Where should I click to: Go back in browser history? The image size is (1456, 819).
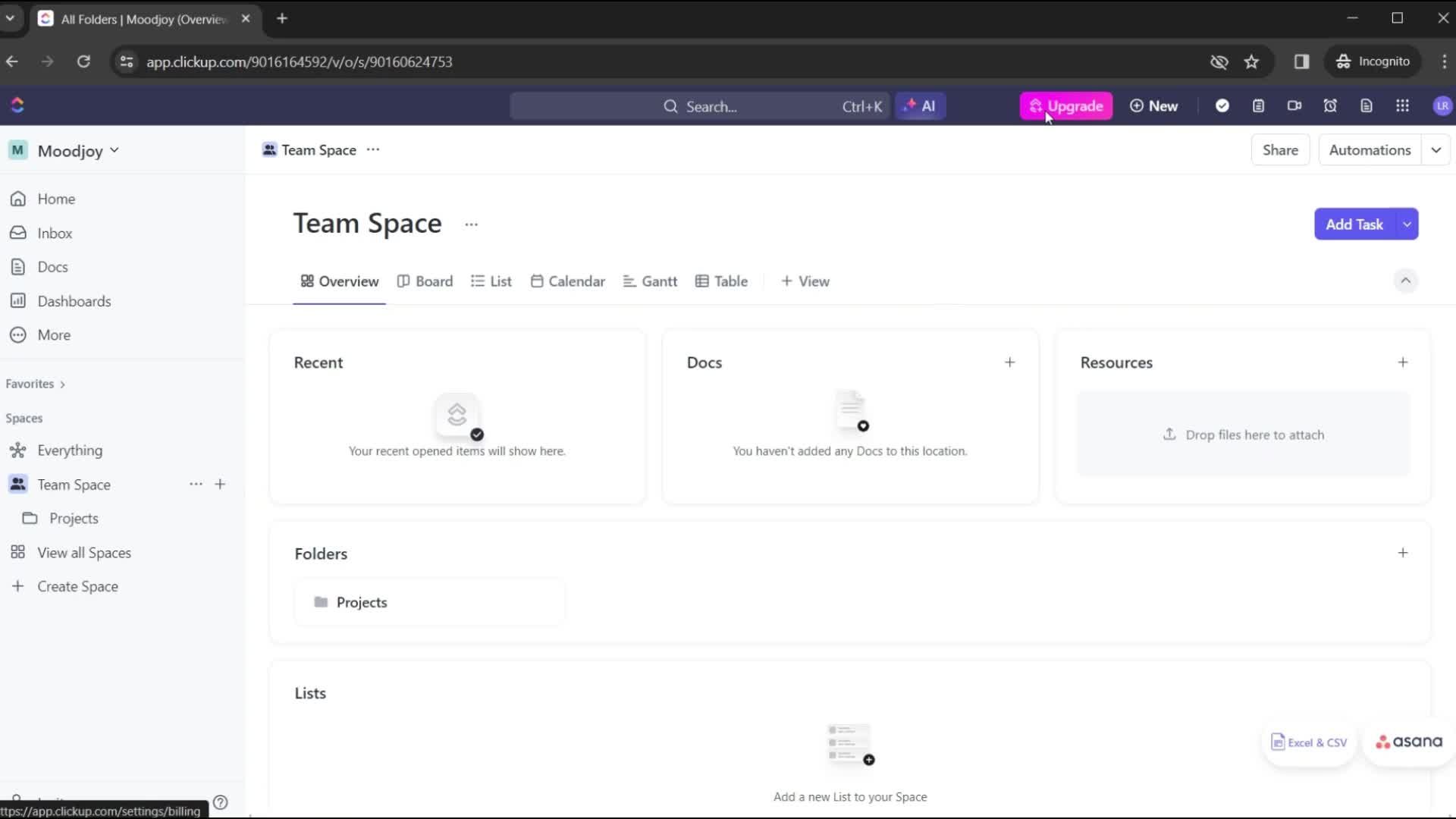pyautogui.click(x=12, y=61)
